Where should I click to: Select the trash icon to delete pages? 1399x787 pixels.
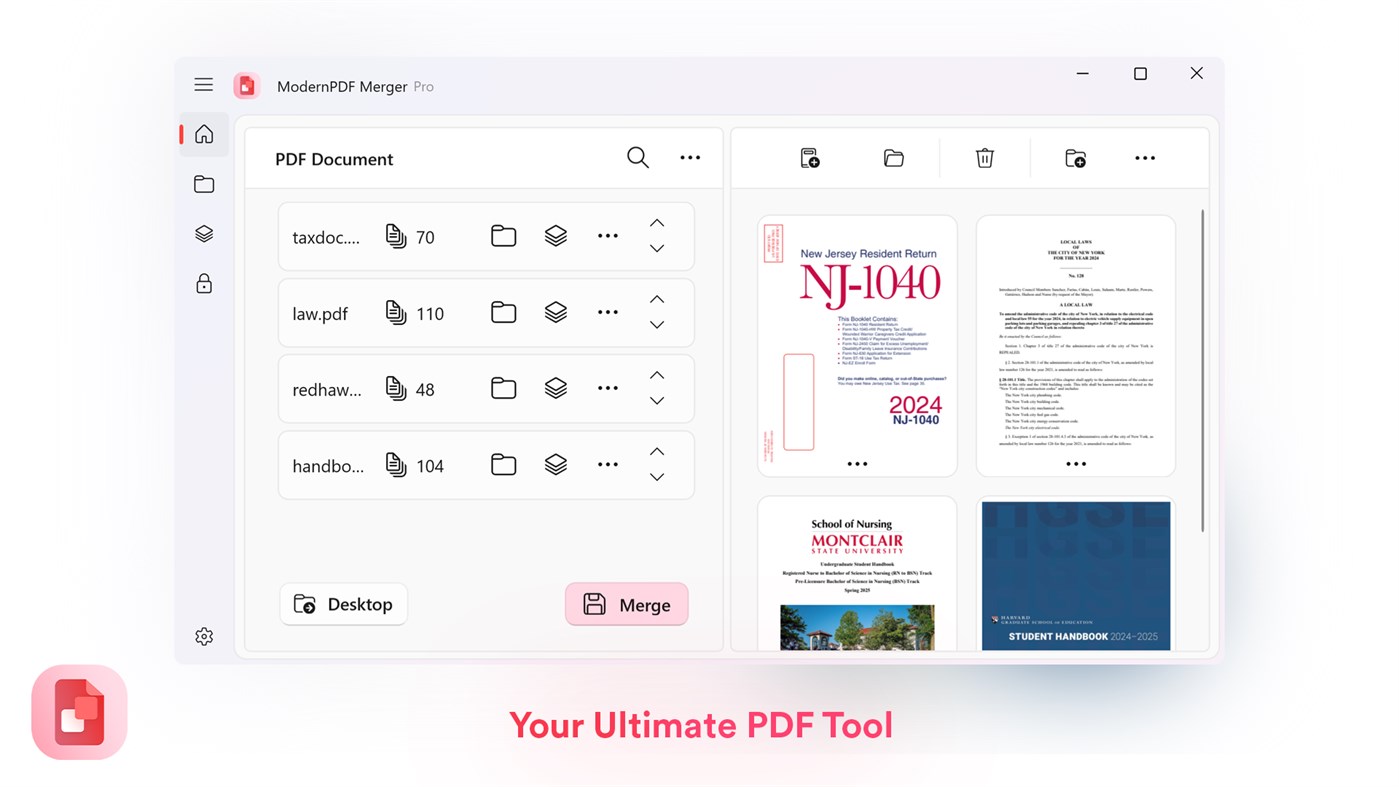tap(984, 157)
